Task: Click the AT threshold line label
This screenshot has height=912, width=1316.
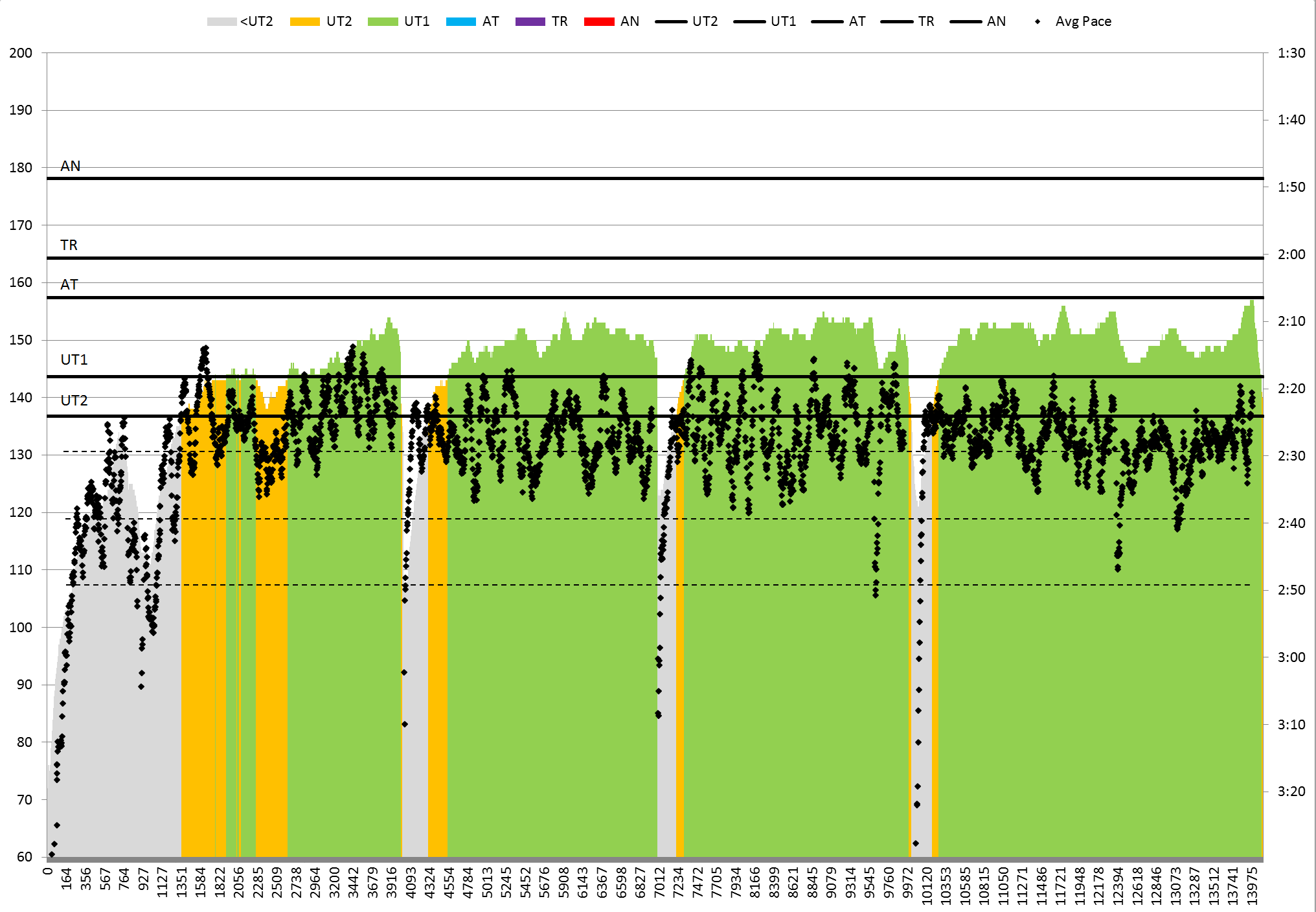Action: tap(69, 284)
